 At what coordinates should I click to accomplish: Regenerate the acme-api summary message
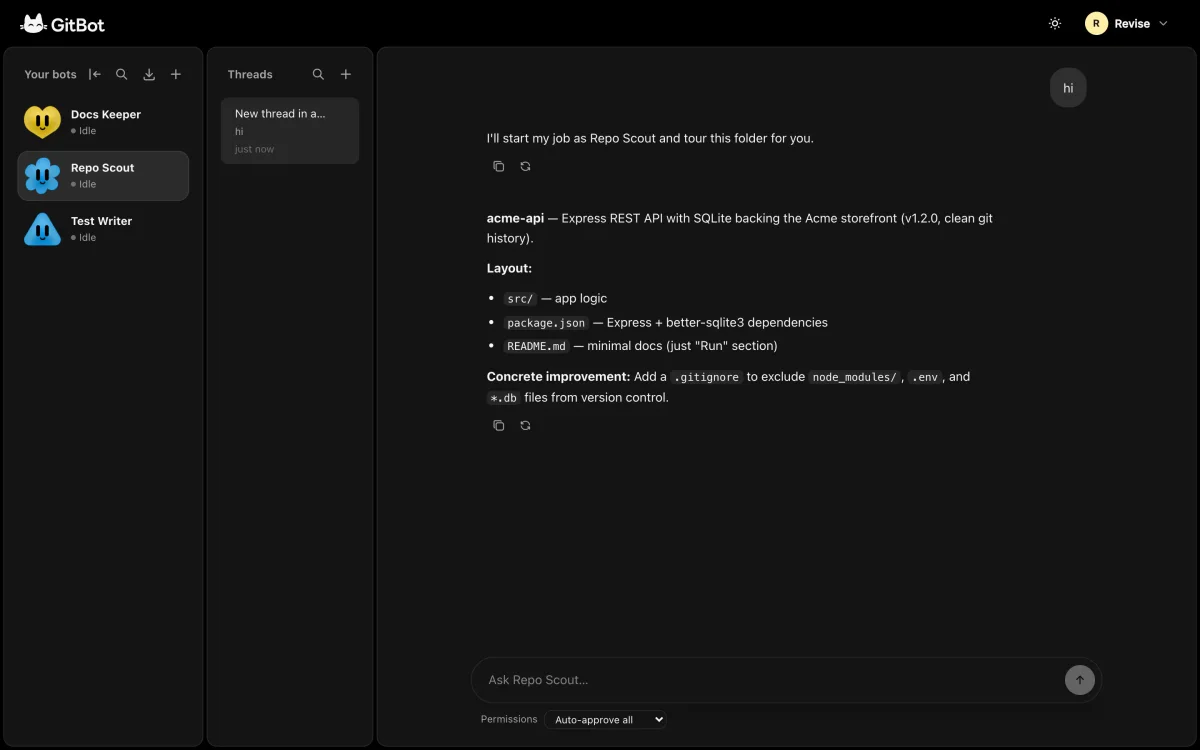click(525, 425)
